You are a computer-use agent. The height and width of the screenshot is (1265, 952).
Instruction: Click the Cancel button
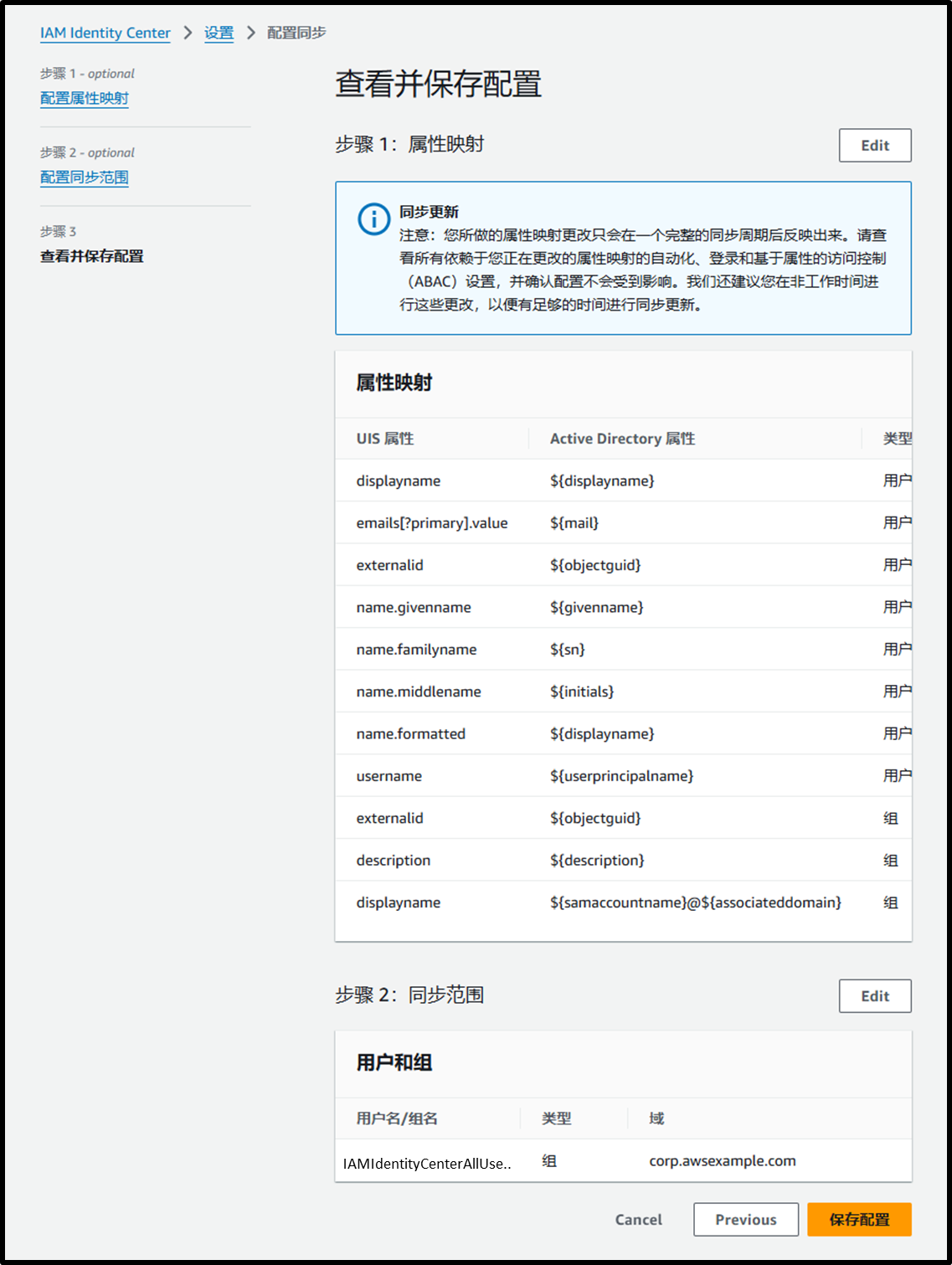click(639, 1220)
